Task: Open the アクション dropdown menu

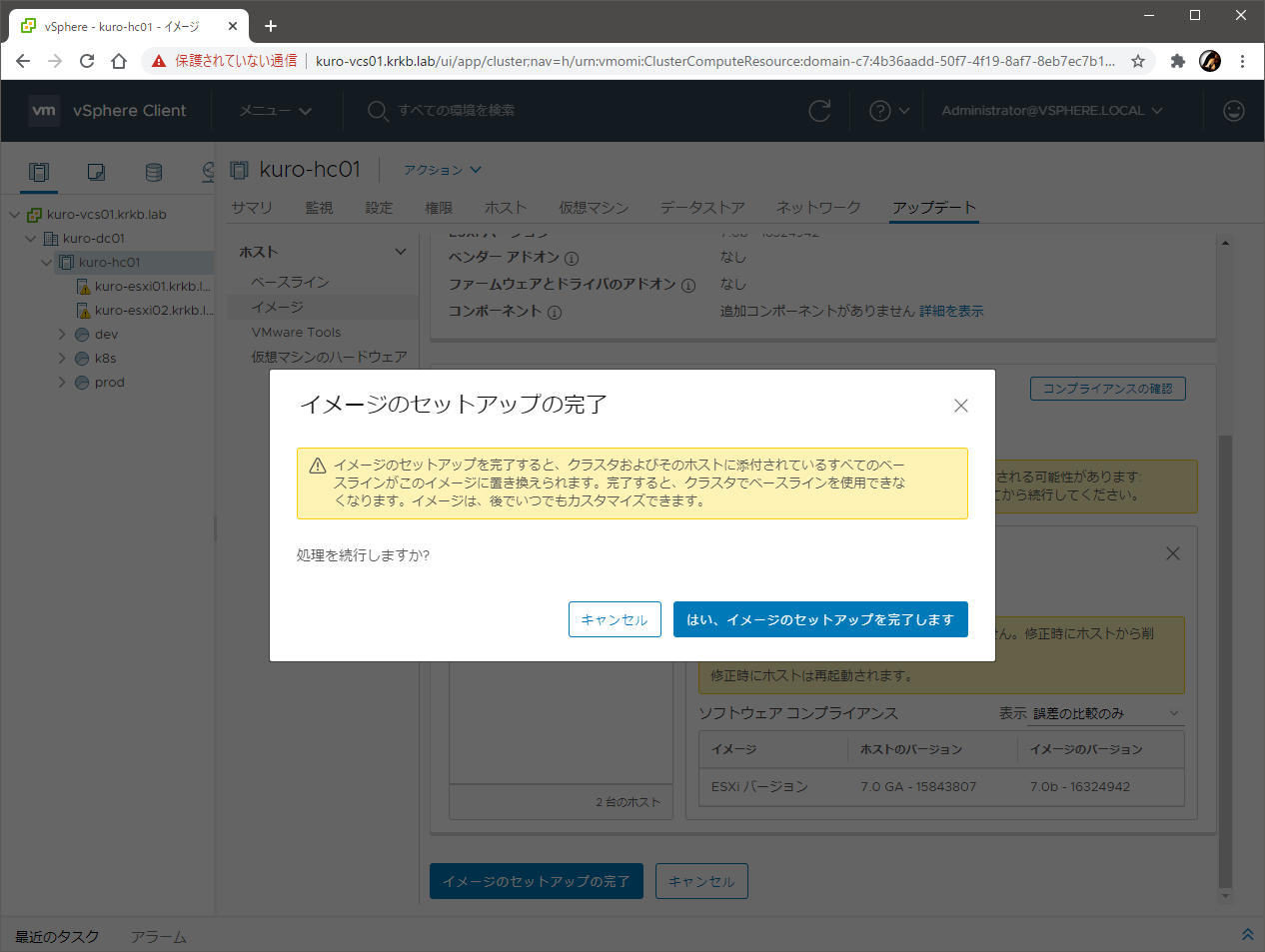Action: click(x=442, y=170)
